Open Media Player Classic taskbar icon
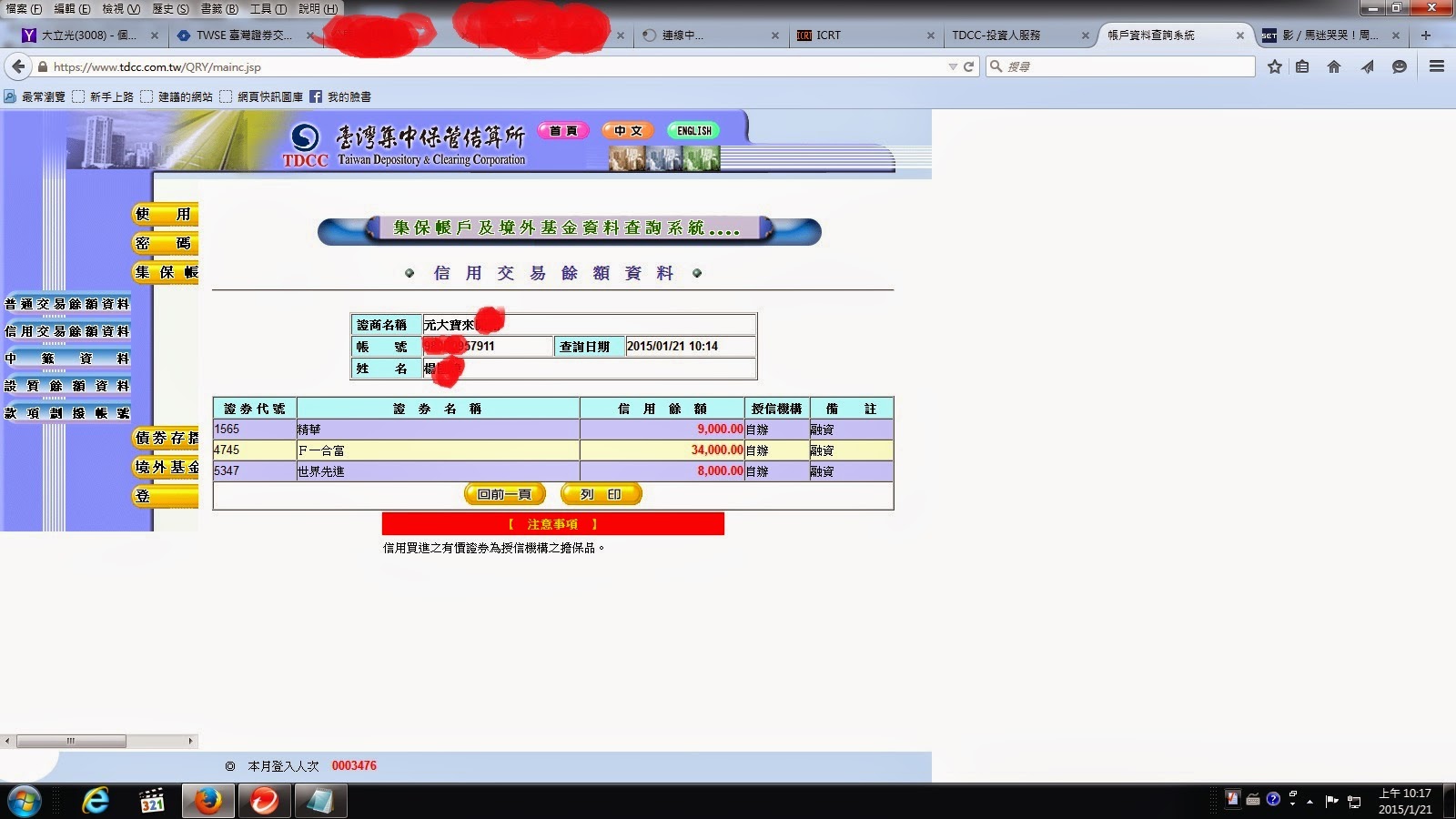The height and width of the screenshot is (819, 1456). tap(152, 802)
